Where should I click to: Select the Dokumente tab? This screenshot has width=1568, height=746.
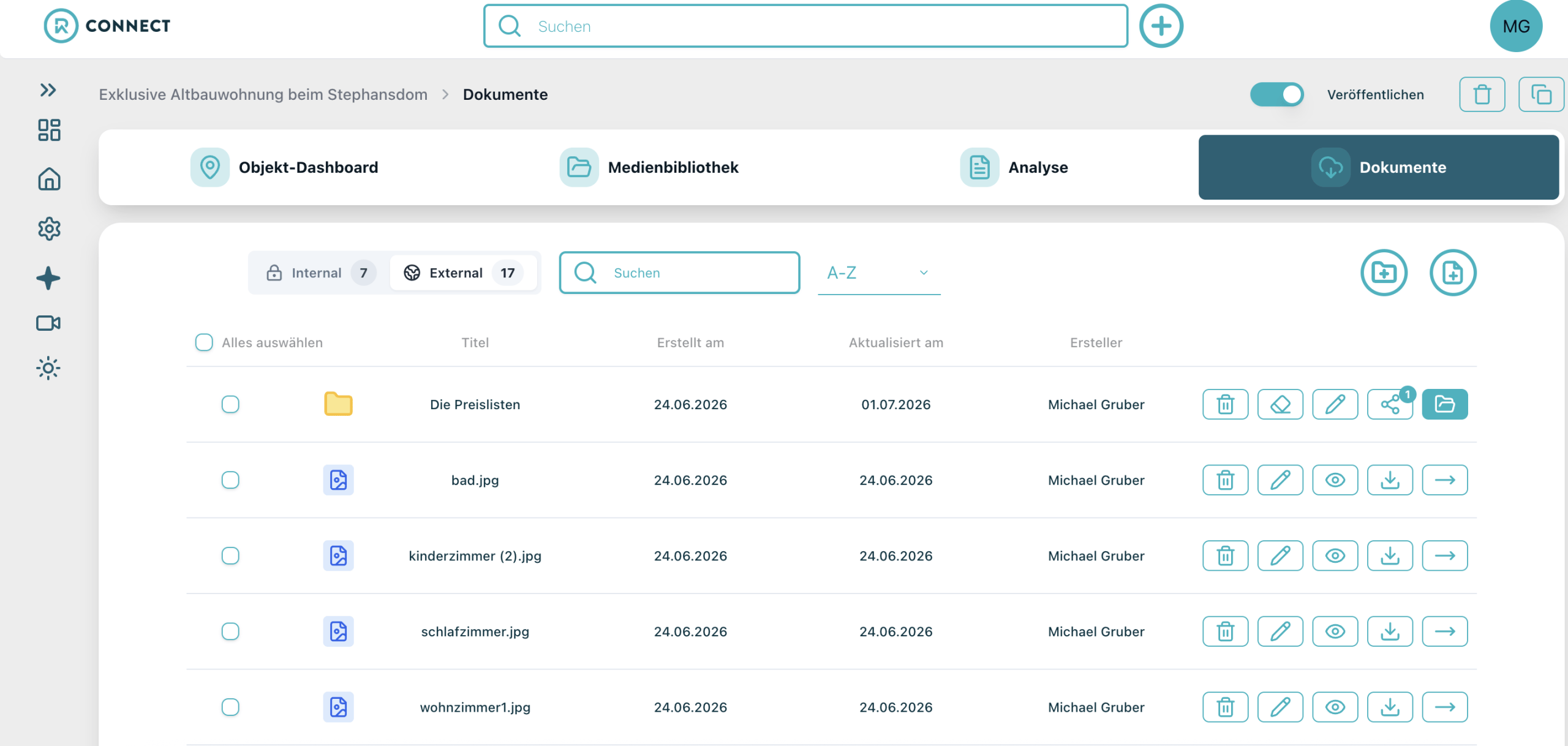(1378, 167)
